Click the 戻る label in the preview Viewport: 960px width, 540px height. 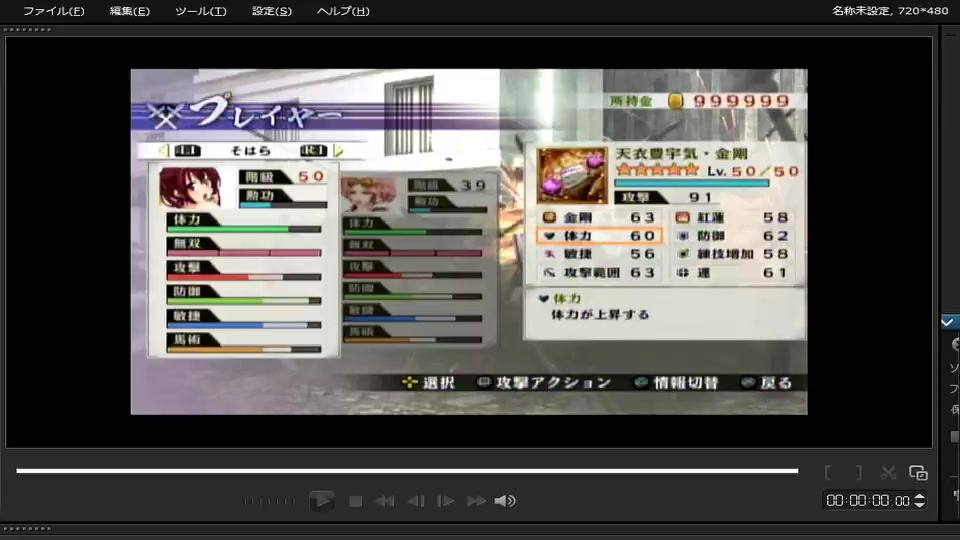(x=776, y=383)
